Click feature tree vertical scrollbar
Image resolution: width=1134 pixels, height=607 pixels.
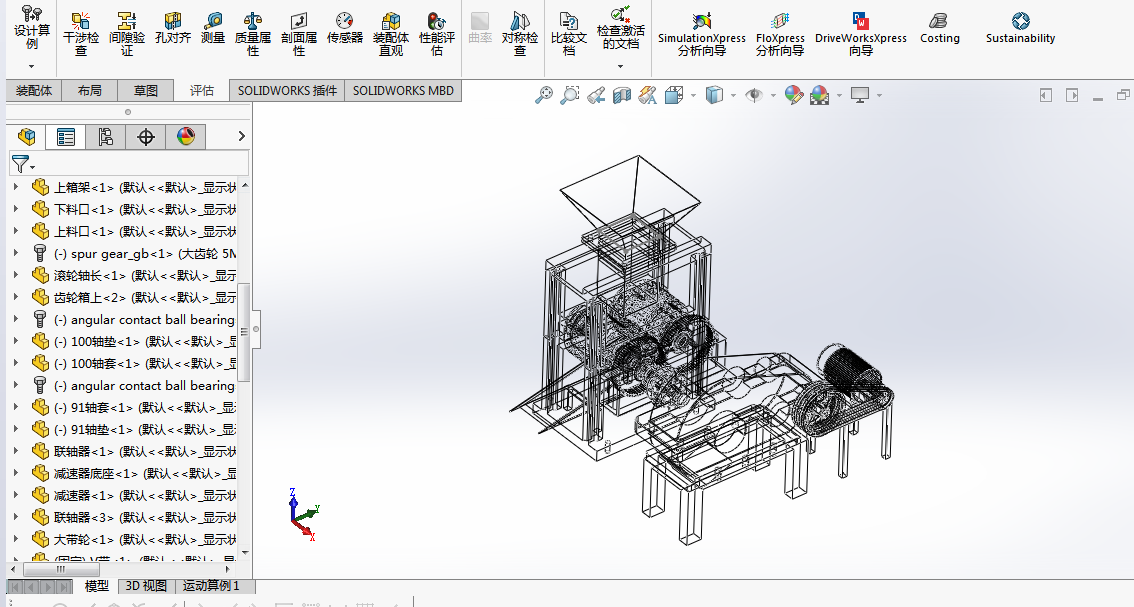pyautogui.click(x=244, y=333)
